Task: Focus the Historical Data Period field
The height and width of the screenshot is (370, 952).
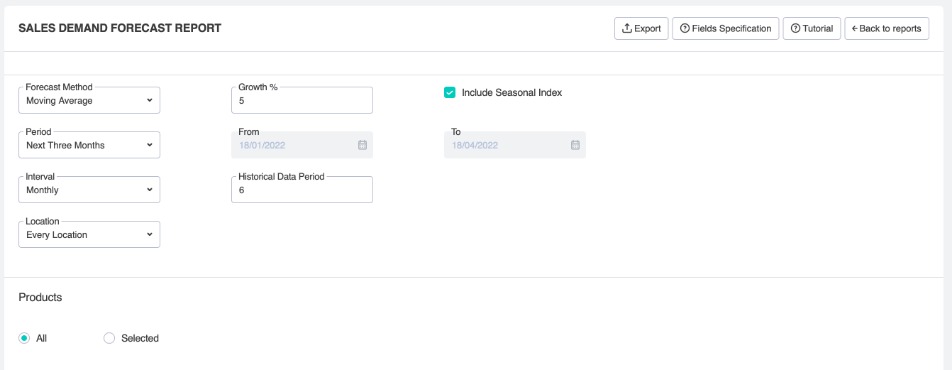Action: tap(302, 190)
